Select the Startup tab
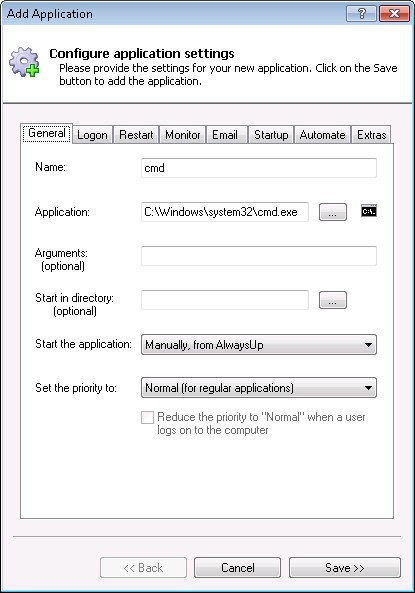 point(271,135)
